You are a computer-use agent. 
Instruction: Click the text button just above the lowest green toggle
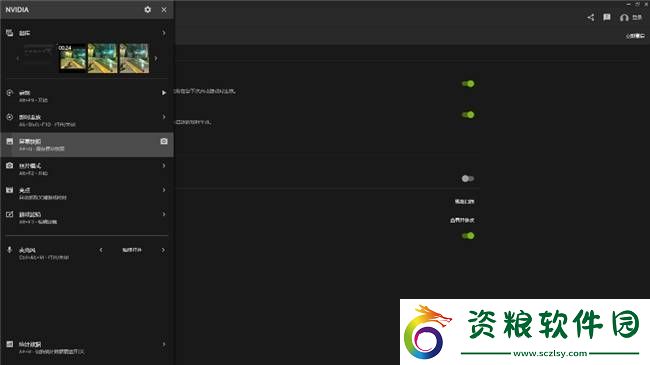point(462,220)
